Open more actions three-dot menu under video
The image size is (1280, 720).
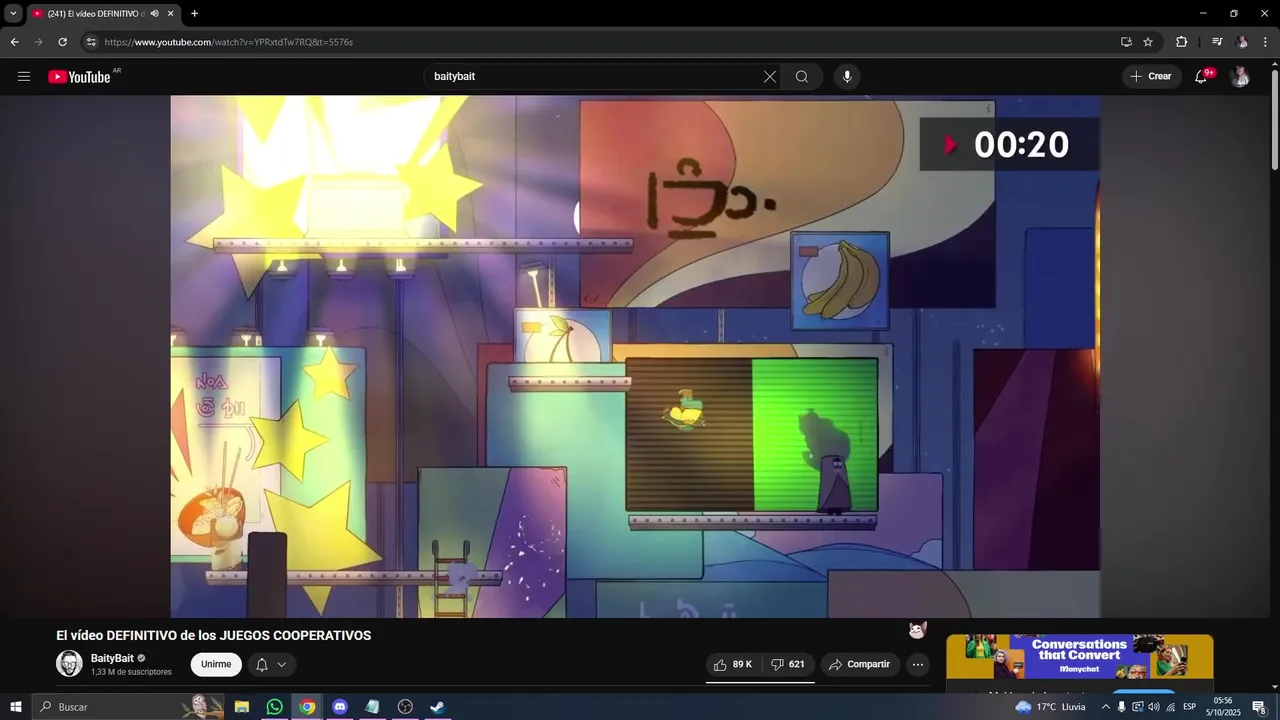918,664
